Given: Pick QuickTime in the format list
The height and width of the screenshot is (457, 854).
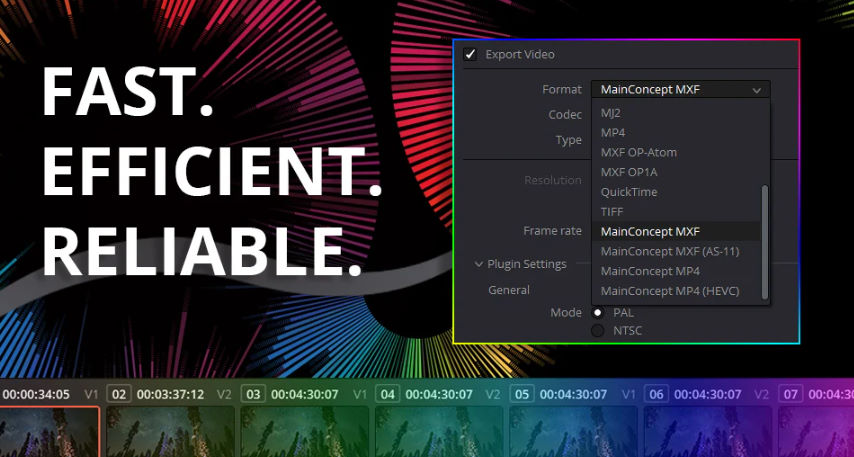Looking at the screenshot, I should point(629,192).
